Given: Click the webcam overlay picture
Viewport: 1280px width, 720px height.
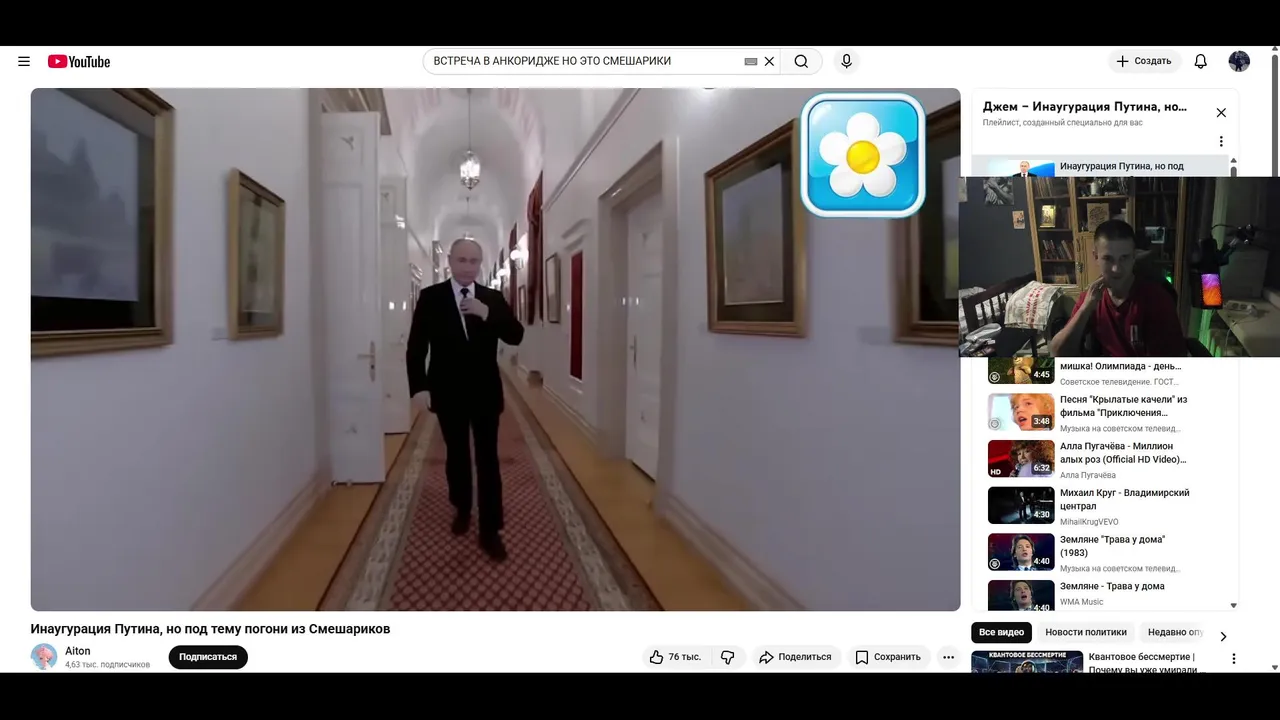Looking at the screenshot, I should 1119,267.
